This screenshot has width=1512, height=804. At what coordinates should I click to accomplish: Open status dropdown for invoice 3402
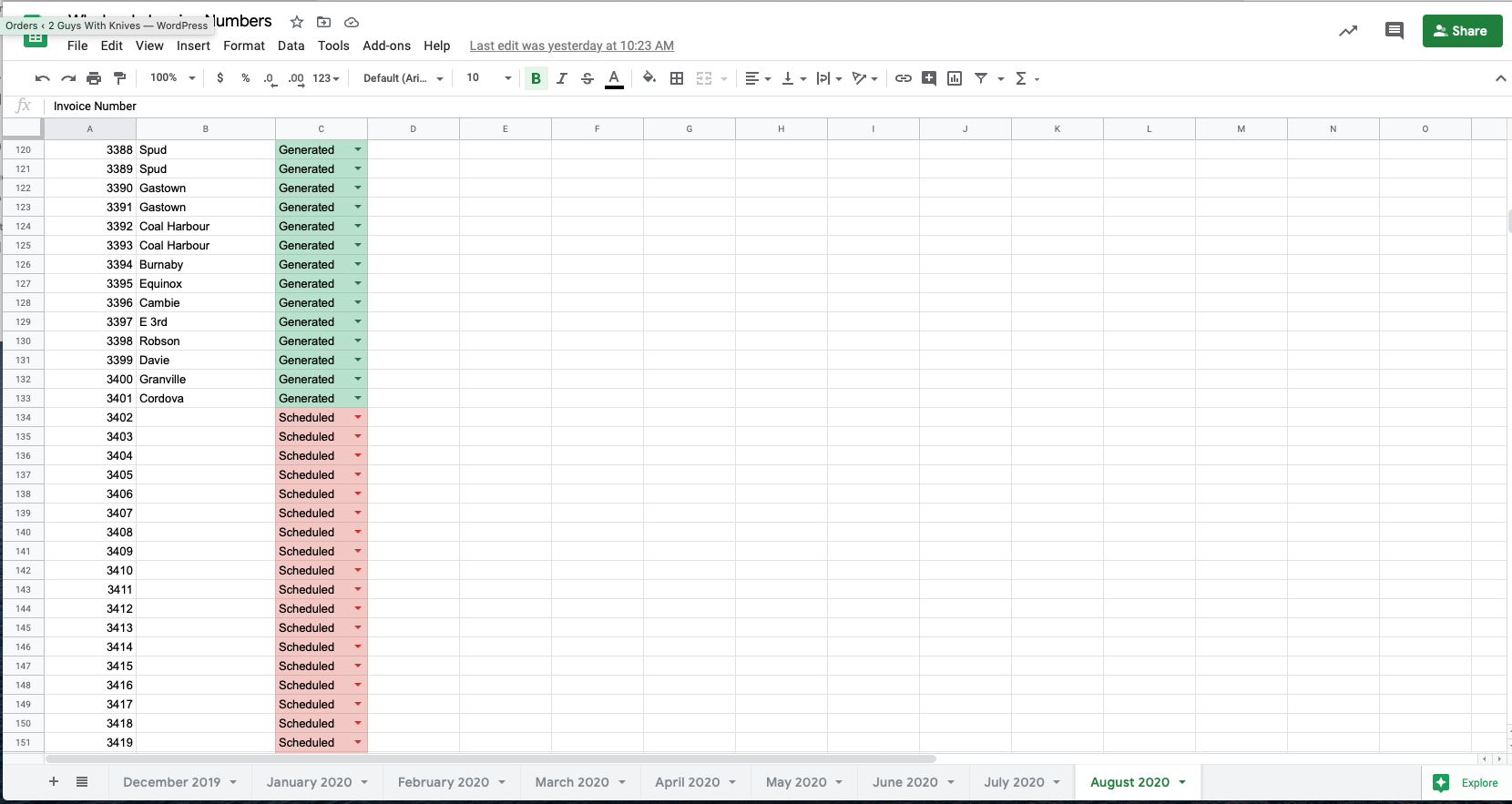358,417
